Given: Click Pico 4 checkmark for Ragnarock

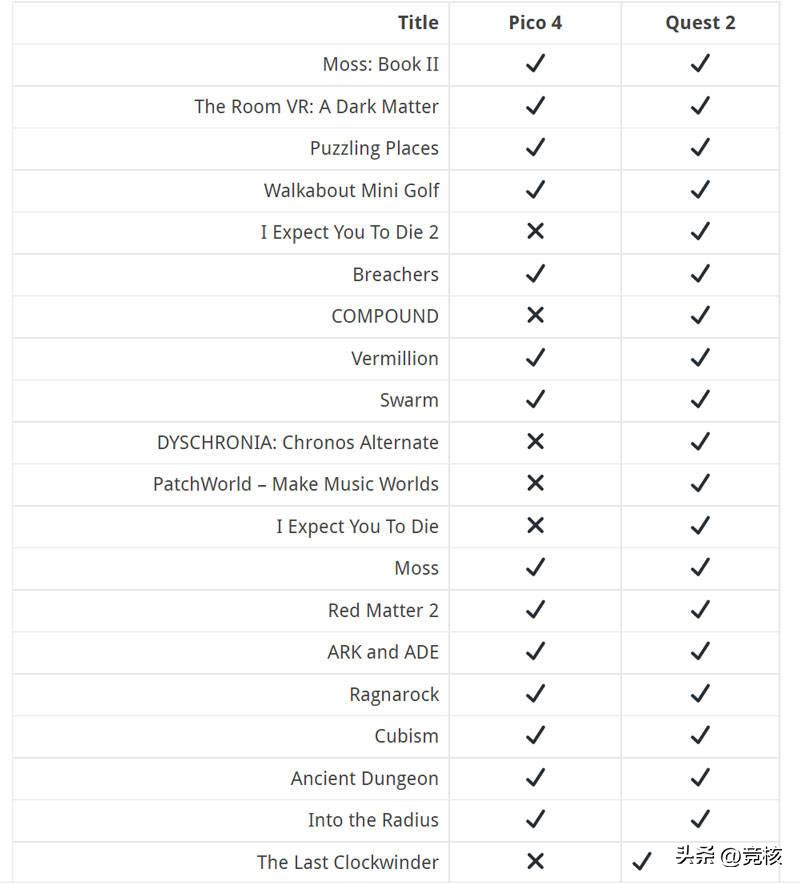Looking at the screenshot, I should (535, 694).
